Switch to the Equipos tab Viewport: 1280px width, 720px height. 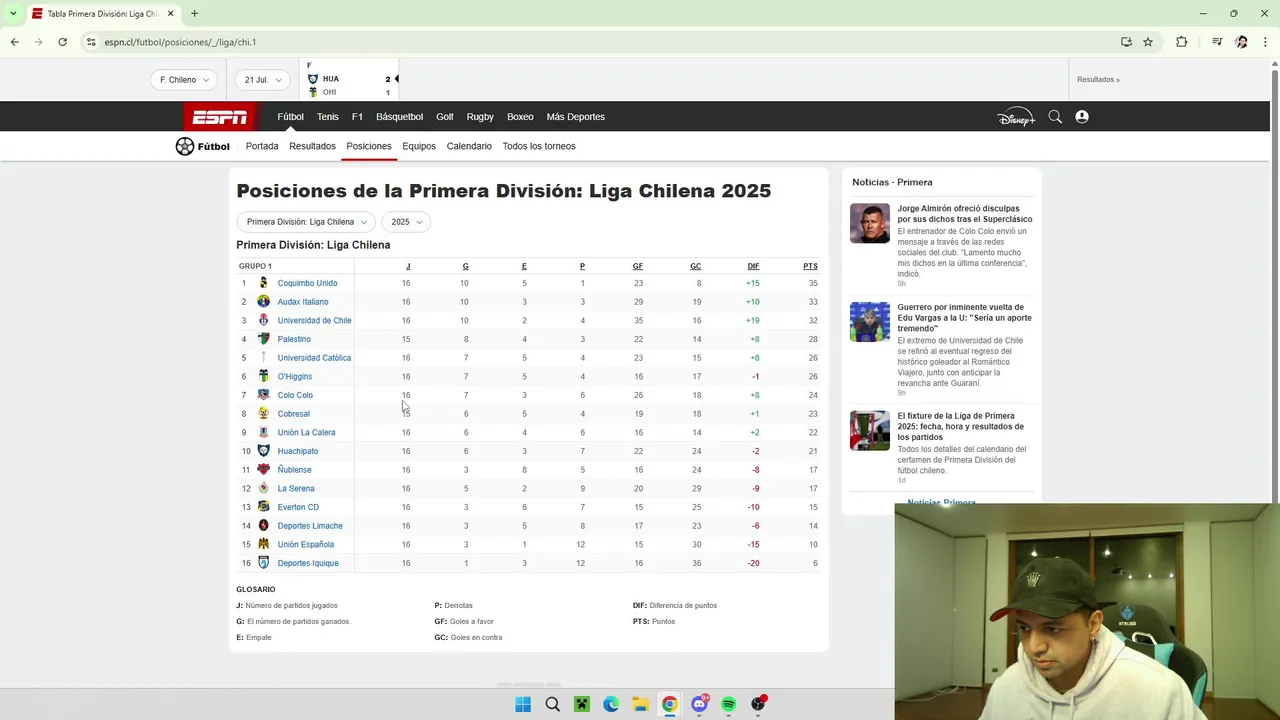419,146
